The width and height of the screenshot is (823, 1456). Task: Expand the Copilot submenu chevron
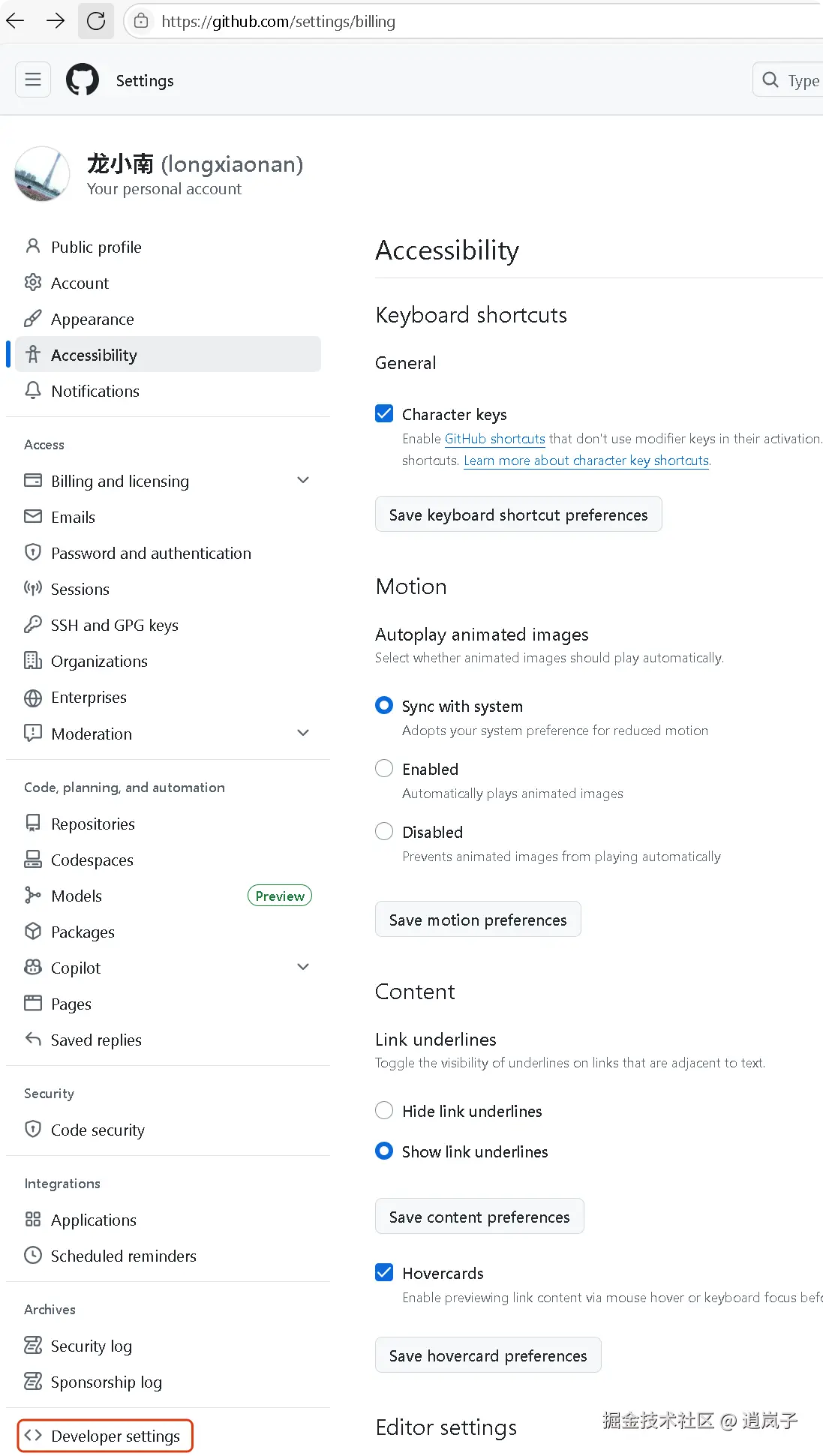[303, 968]
